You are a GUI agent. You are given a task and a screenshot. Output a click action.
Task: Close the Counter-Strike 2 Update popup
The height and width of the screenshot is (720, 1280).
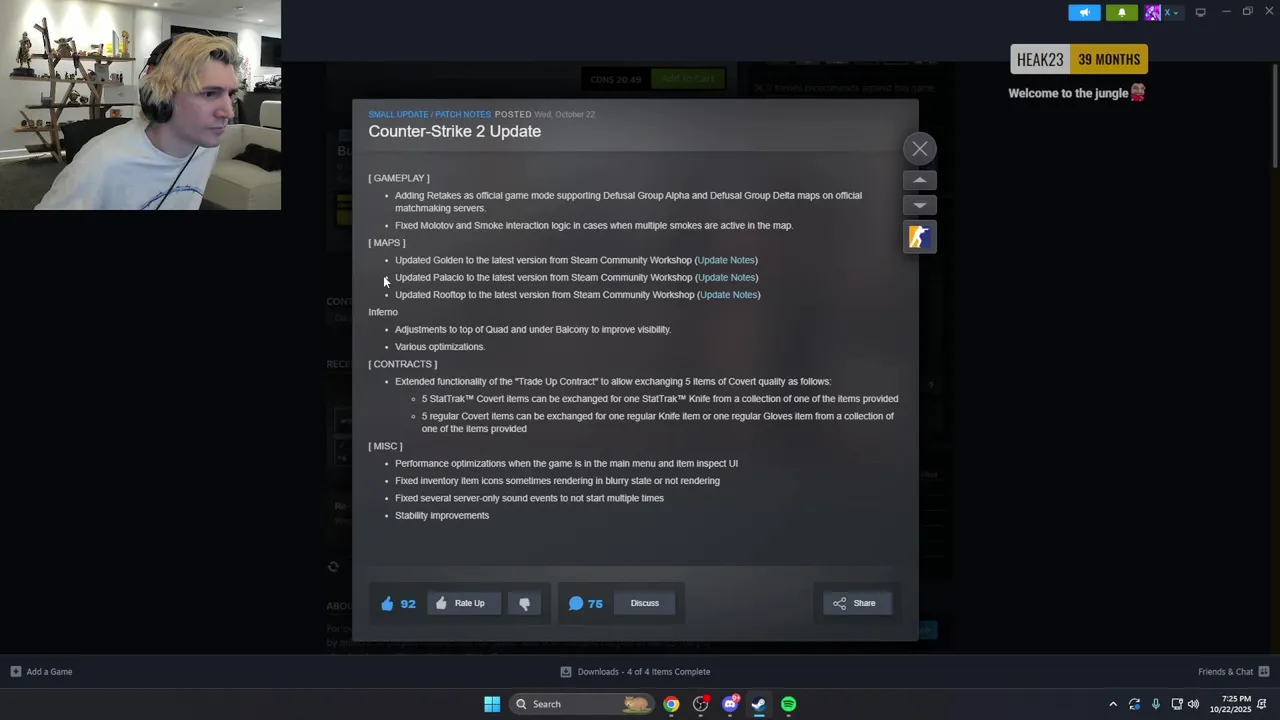pyautogui.click(x=920, y=149)
